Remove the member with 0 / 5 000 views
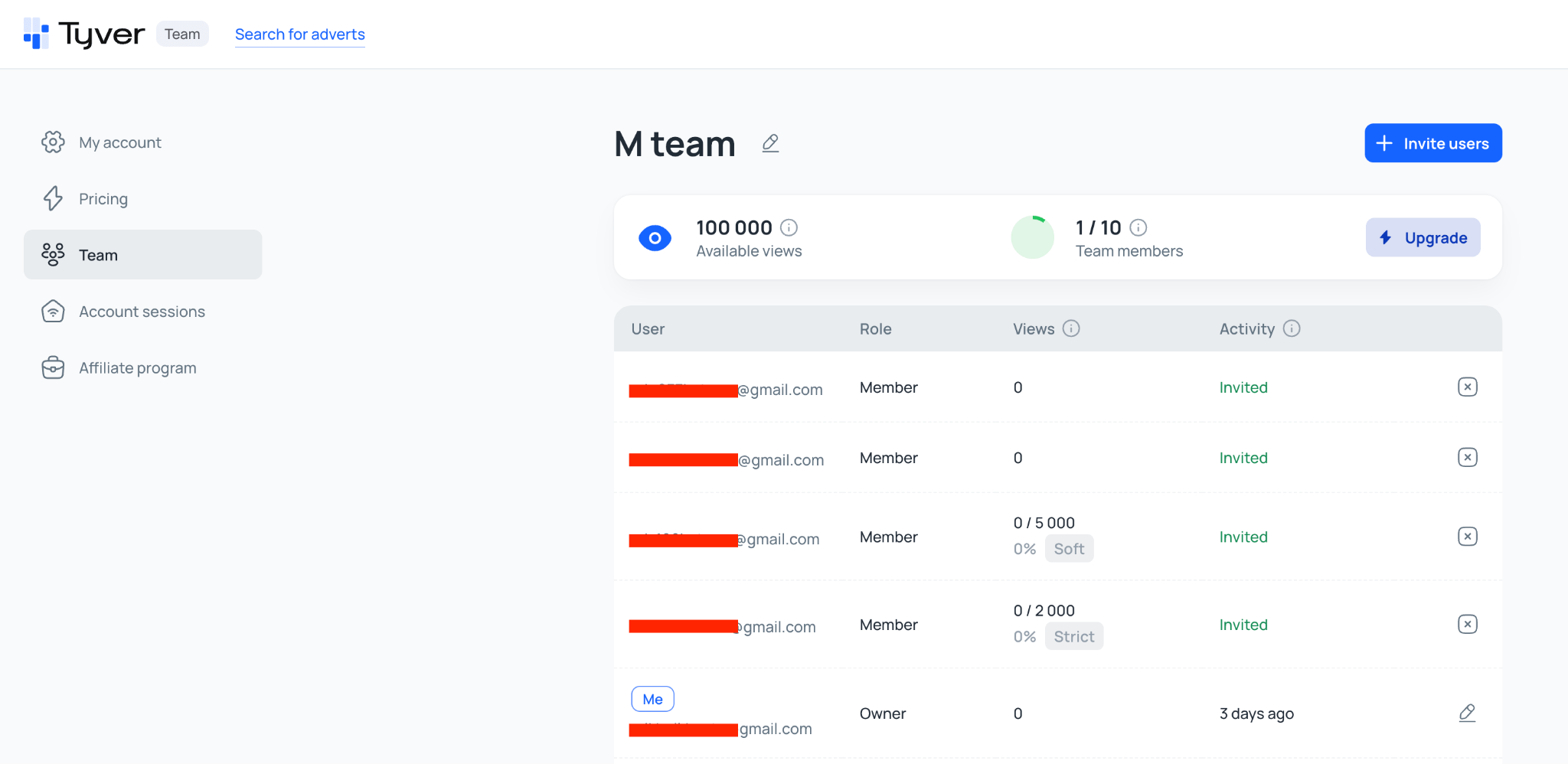Screen dimensions: 1568x764 1467,536
